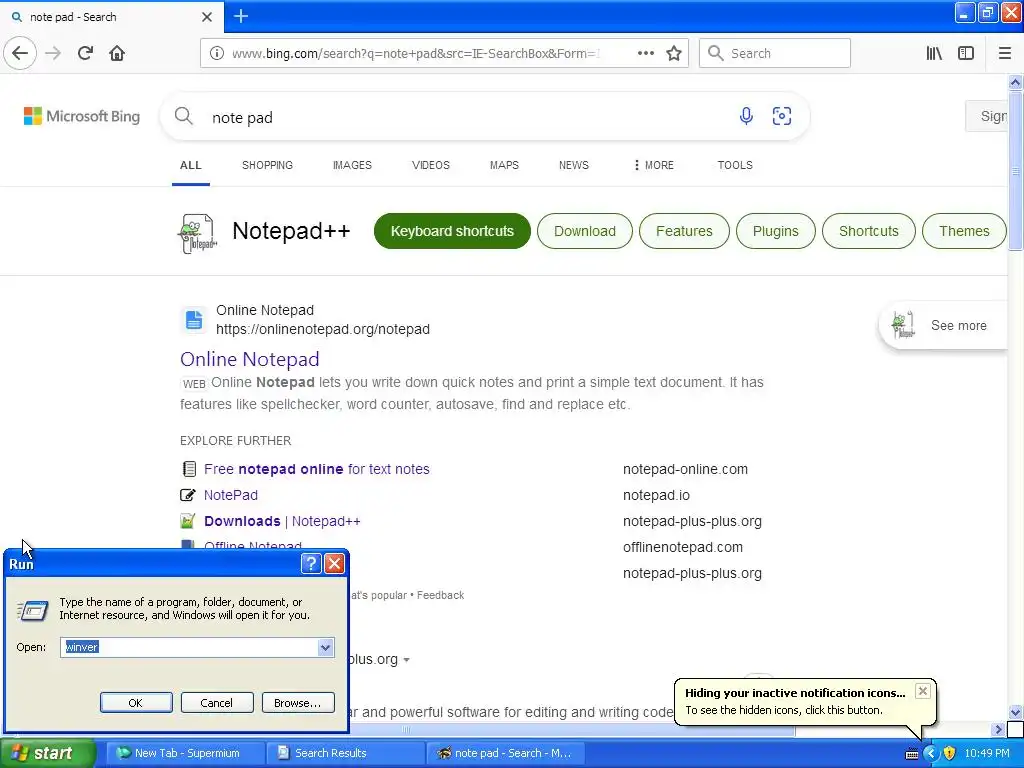Click the Bing voice search microphone
Screen dimensions: 1024x768
click(746, 116)
